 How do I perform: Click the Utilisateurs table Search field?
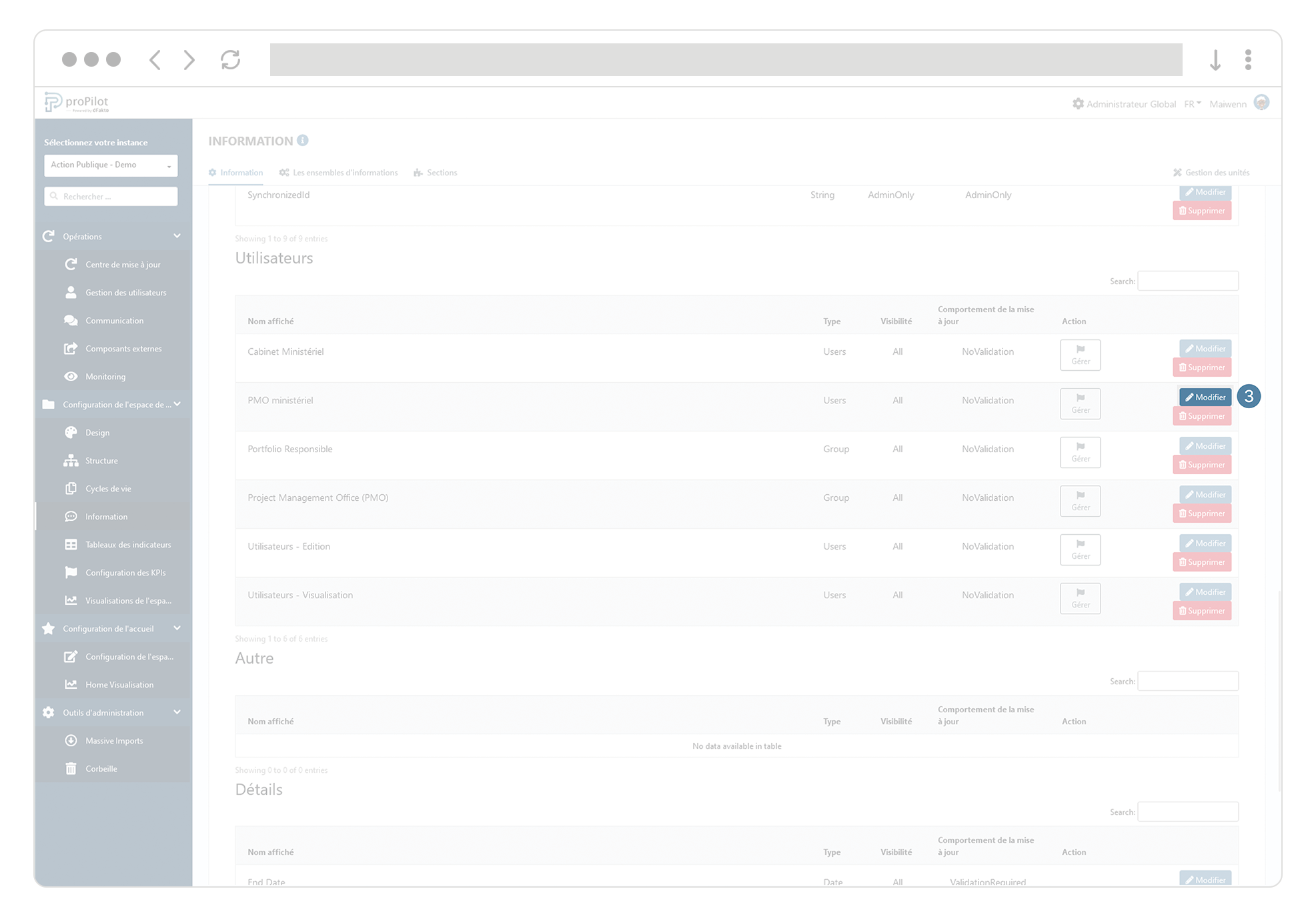pyautogui.click(x=1187, y=281)
